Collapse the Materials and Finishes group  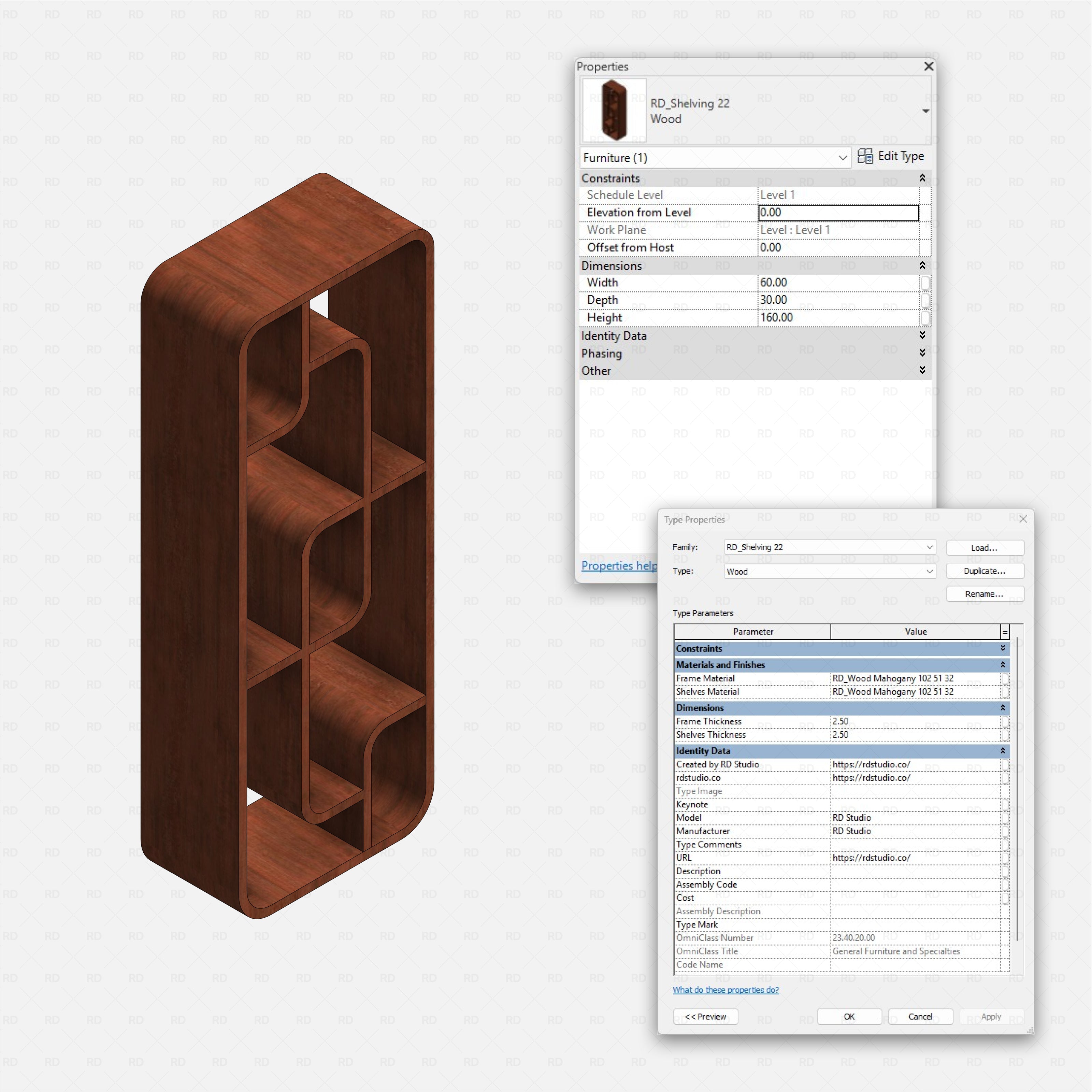(x=1003, y=665)
